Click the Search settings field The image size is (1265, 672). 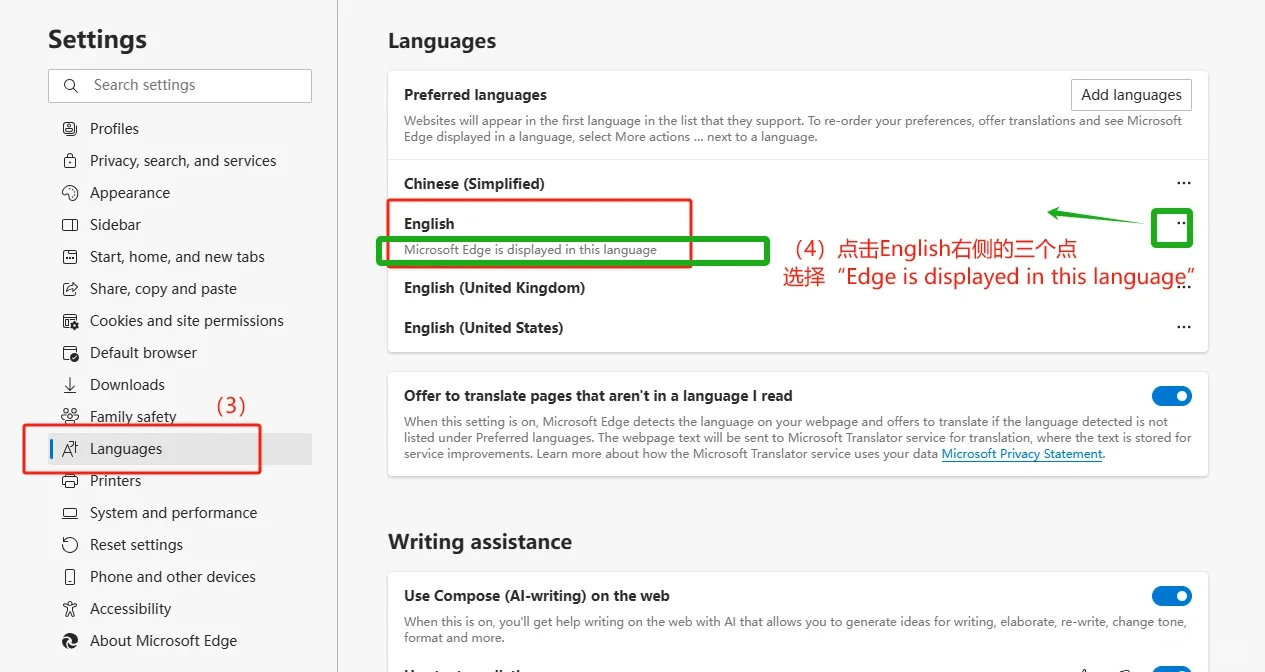(x=180, y=86)
